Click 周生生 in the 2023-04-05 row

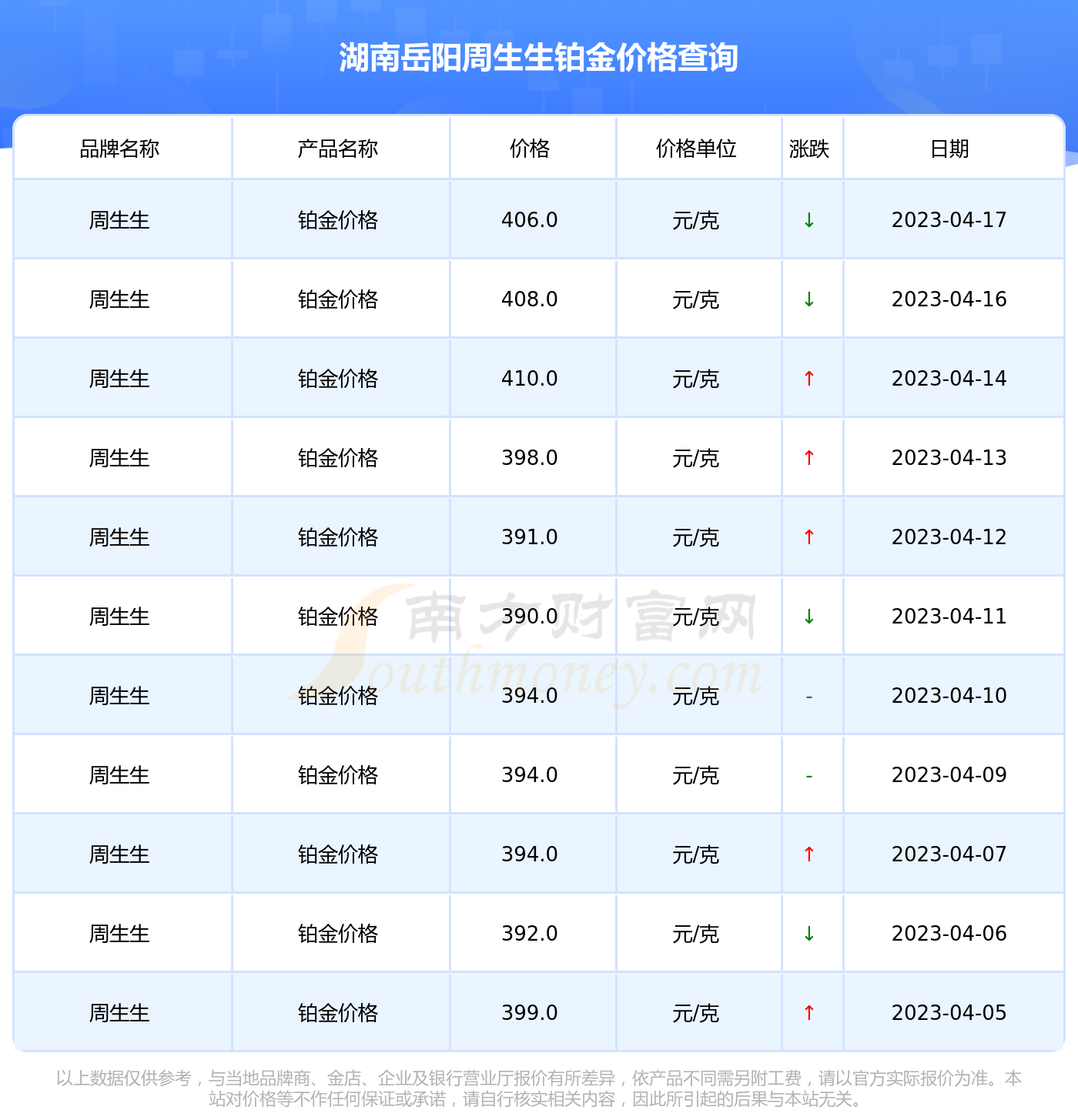pos(119,1013)
